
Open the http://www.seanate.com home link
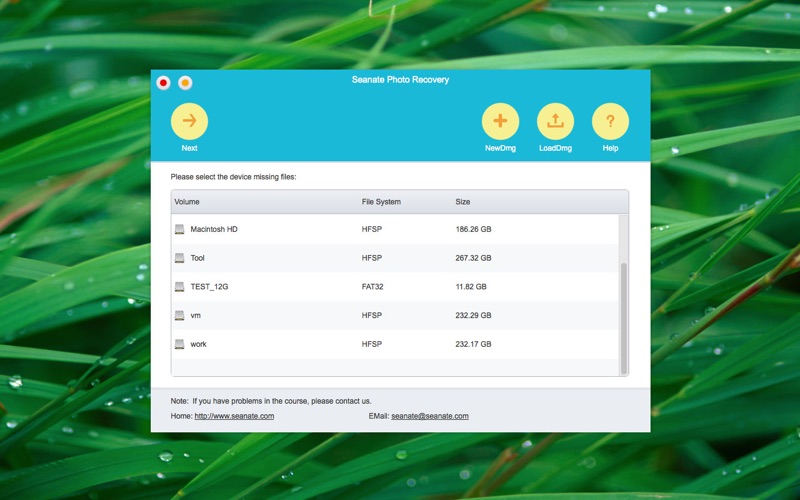tap(234, 416)
